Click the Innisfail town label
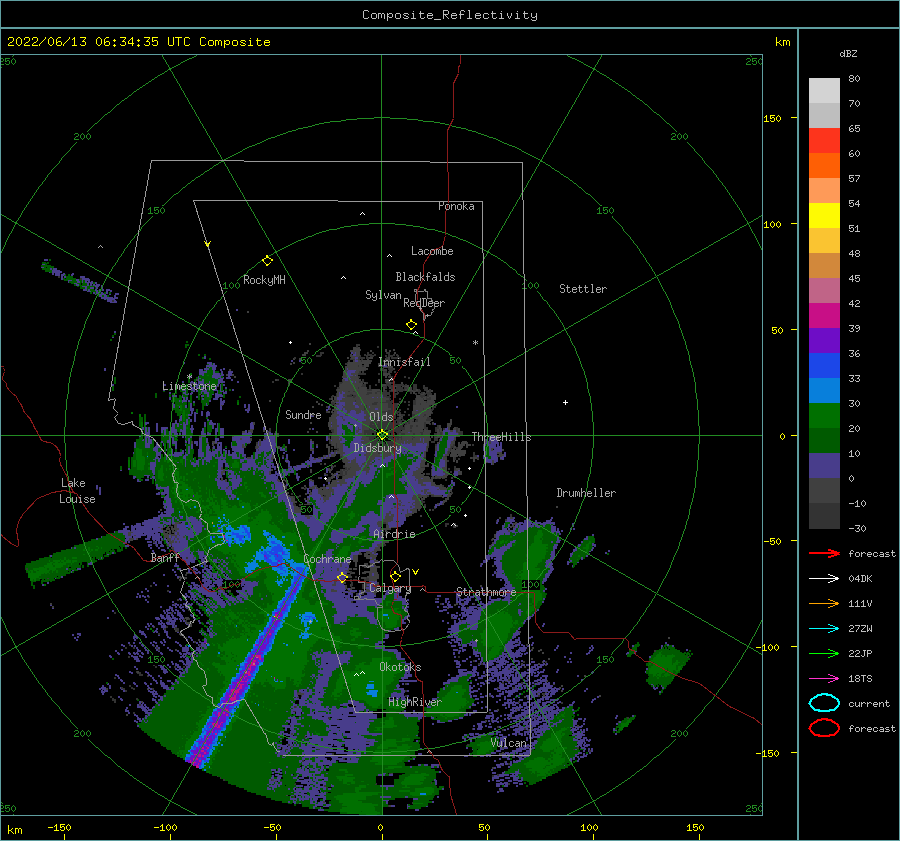This screenshot has height=841, width=900. [x=404, y=362]
